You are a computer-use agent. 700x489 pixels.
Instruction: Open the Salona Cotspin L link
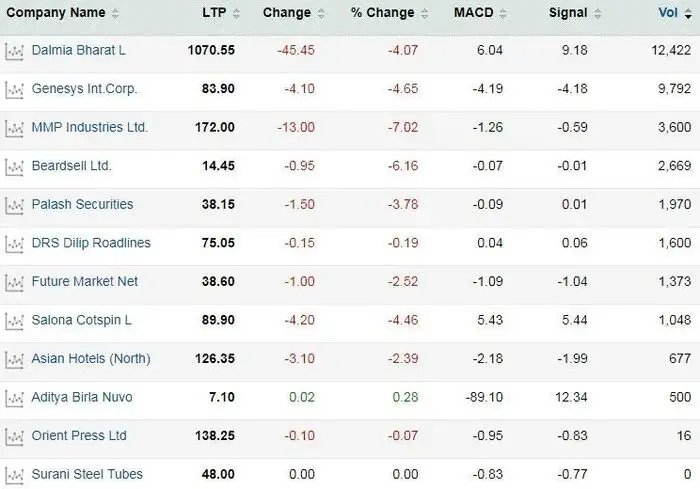81,320
